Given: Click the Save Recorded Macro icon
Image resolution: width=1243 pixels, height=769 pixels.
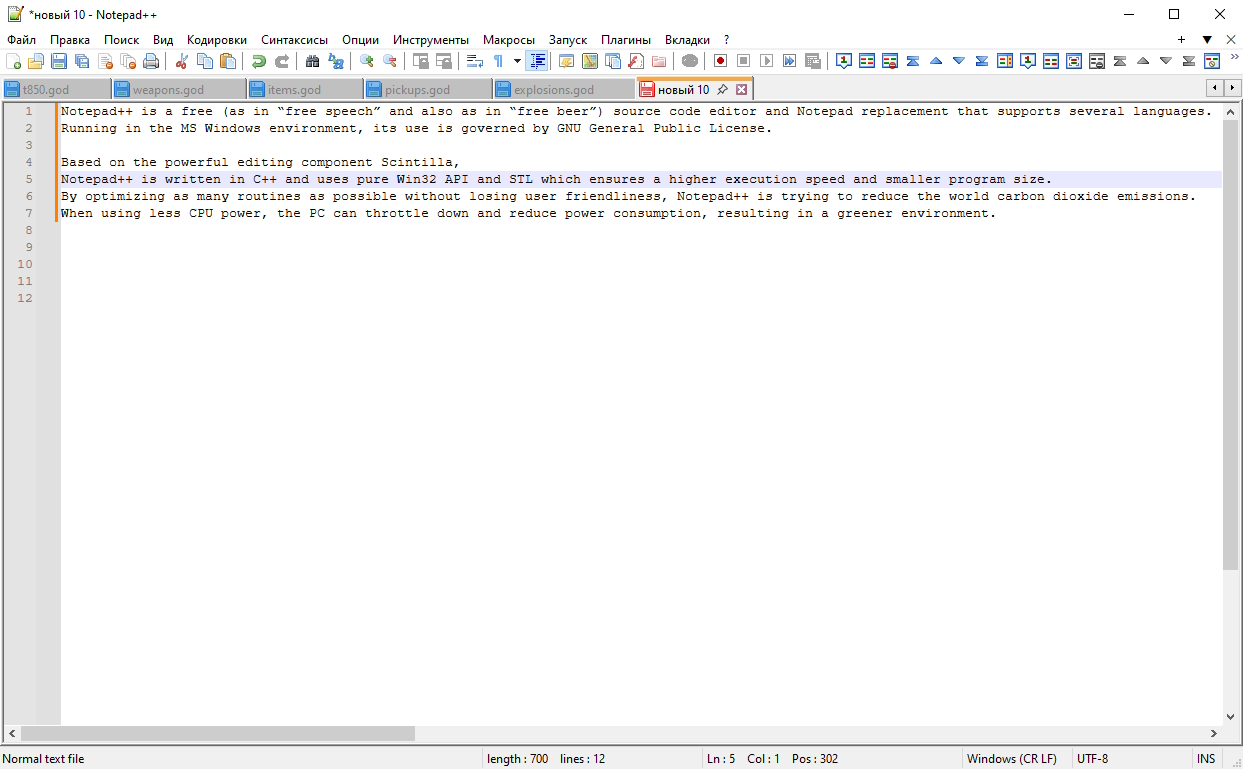Looking at the screenshot, I should [x=812, y=61].
